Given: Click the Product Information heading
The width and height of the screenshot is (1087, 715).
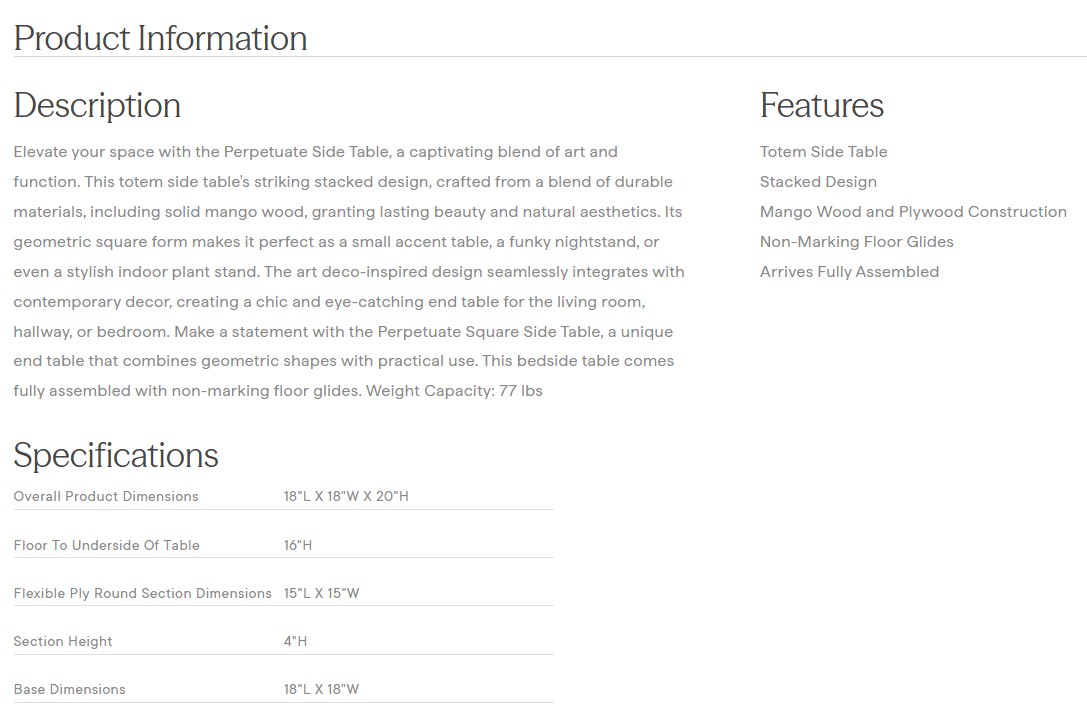Looking at the screenshot, I should pos(160,38).
